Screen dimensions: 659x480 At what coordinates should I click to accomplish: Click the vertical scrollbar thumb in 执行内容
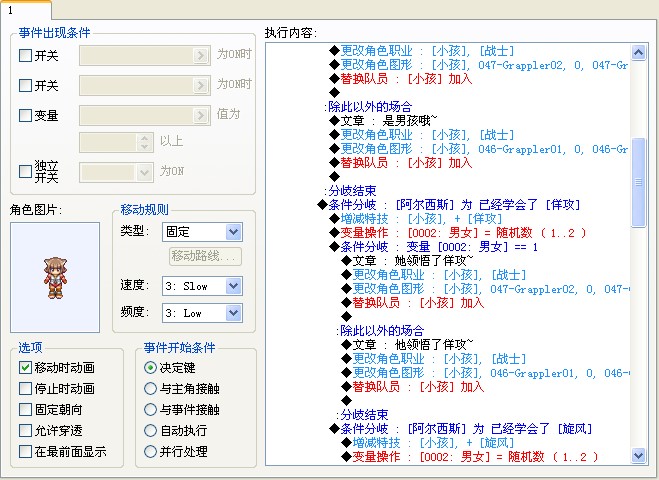pos(638,182)
